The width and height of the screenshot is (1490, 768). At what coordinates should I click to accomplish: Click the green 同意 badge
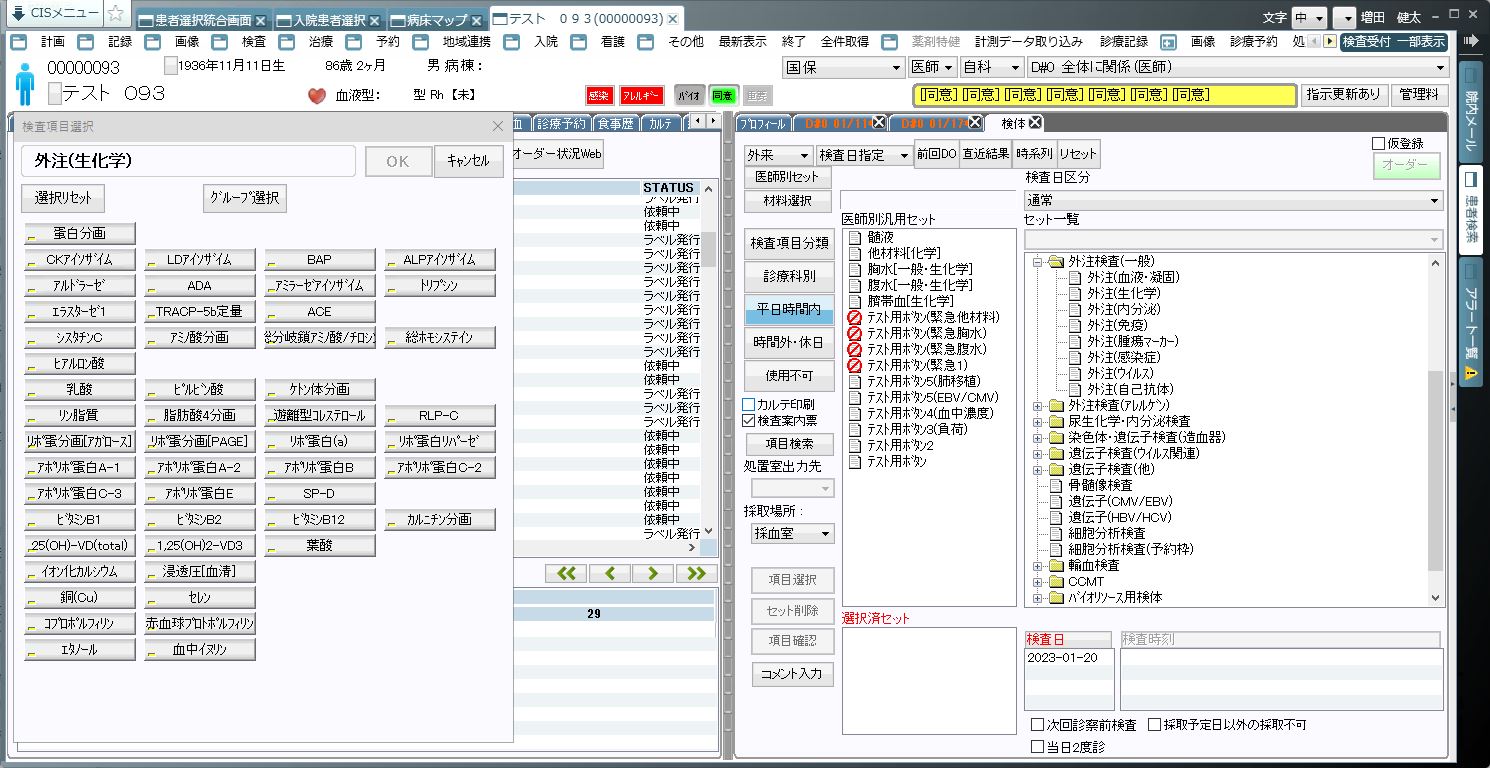(723, 95)
